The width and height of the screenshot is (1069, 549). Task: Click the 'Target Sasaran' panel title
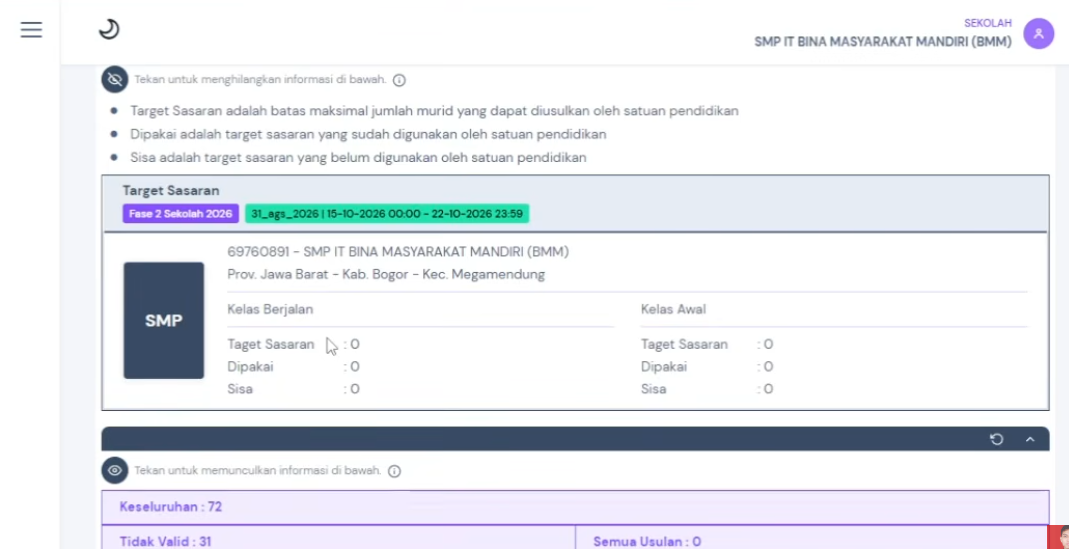[x=171, y=191]
